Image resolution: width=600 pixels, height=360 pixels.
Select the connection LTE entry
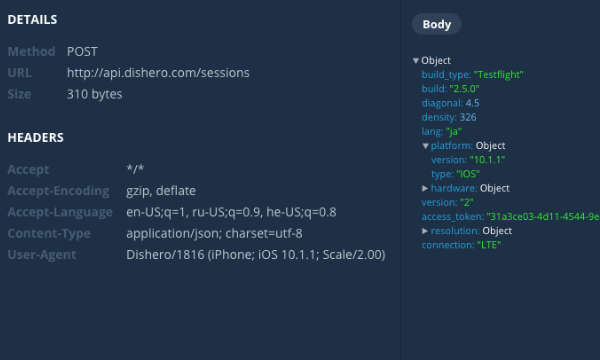(461, 245)
